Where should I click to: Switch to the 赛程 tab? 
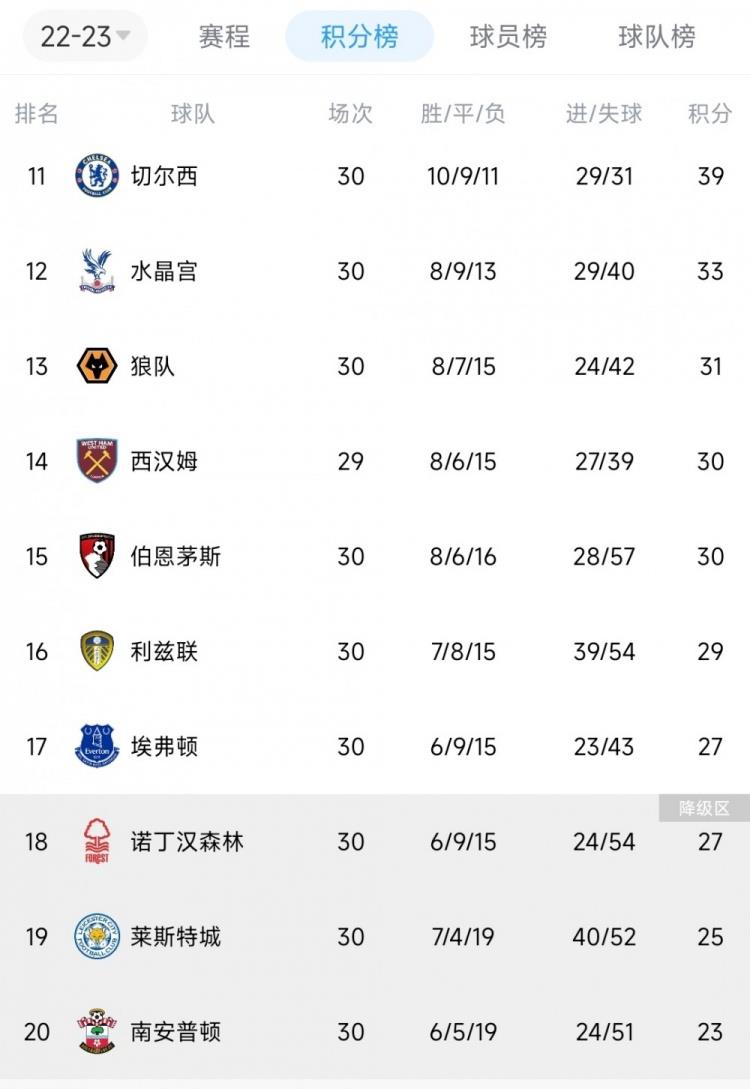pos(223,36)
